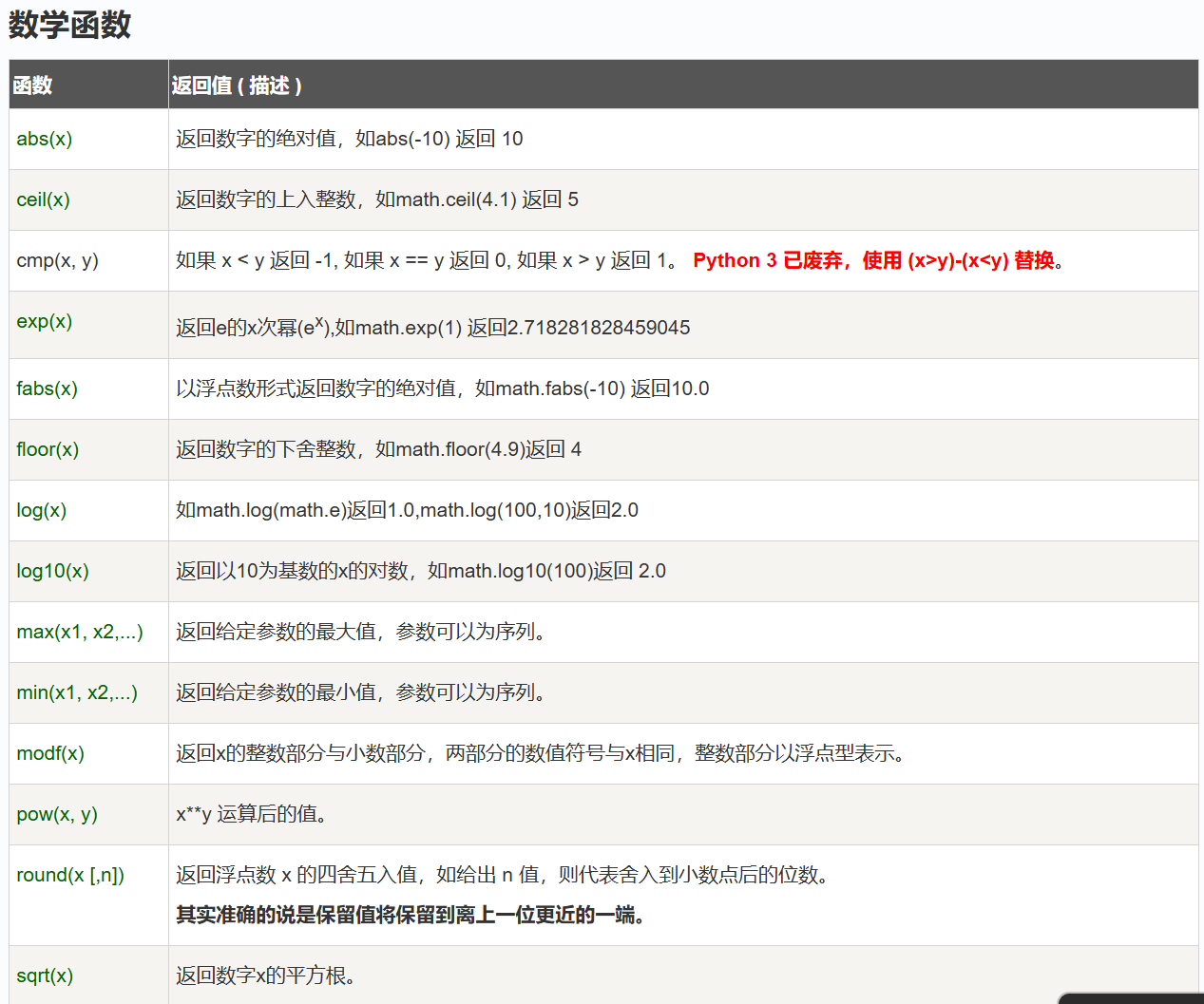
Task: Click the 返回值 ( 描述 ) column header
Action: click(x=237, y=85)
